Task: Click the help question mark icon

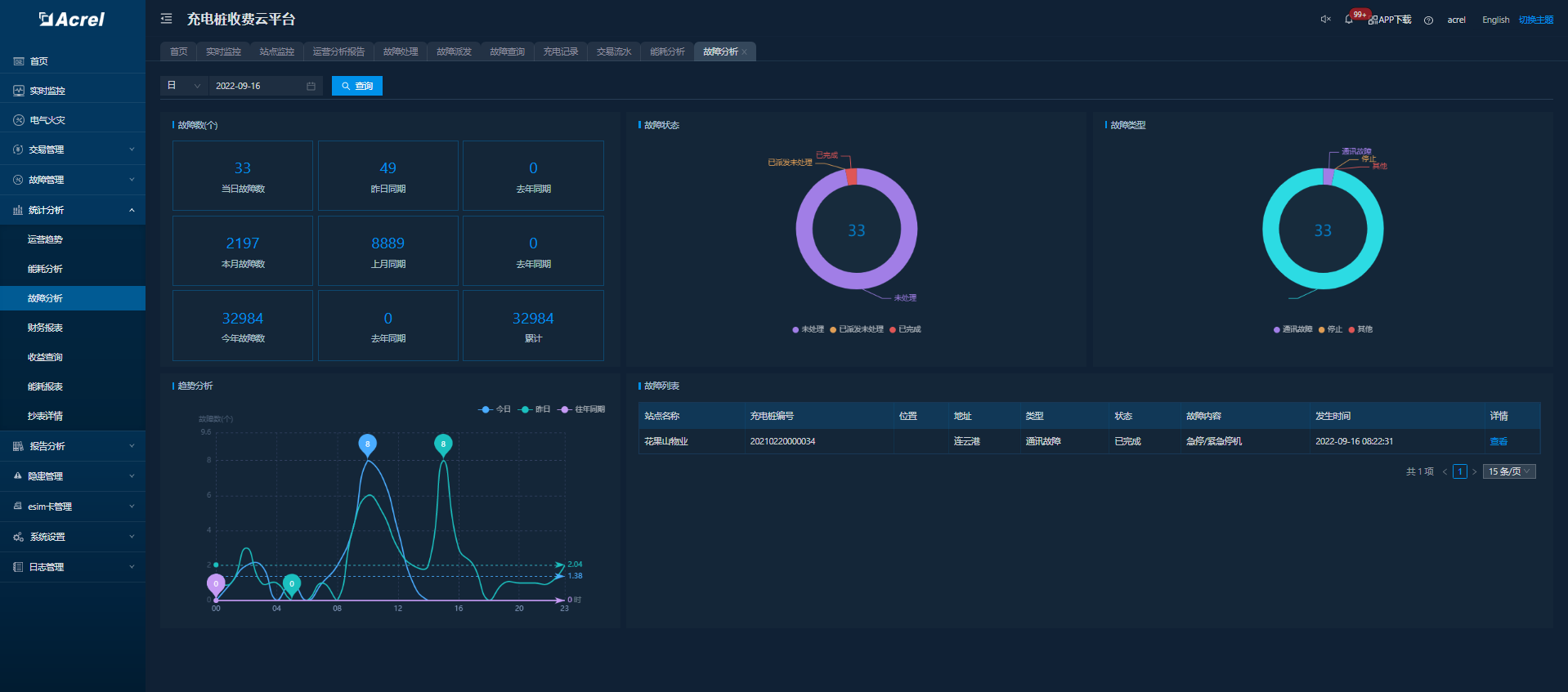Action: 1428,20
